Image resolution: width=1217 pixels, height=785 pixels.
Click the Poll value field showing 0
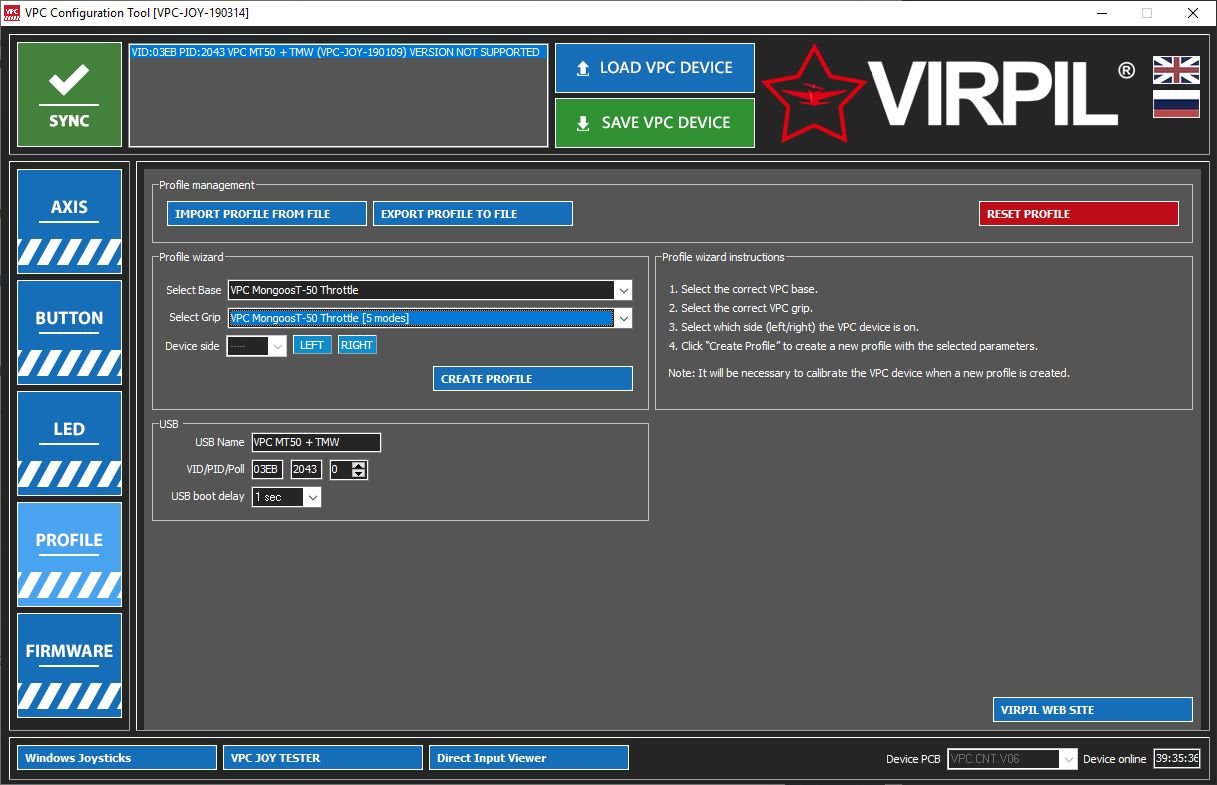click(341, 469)
